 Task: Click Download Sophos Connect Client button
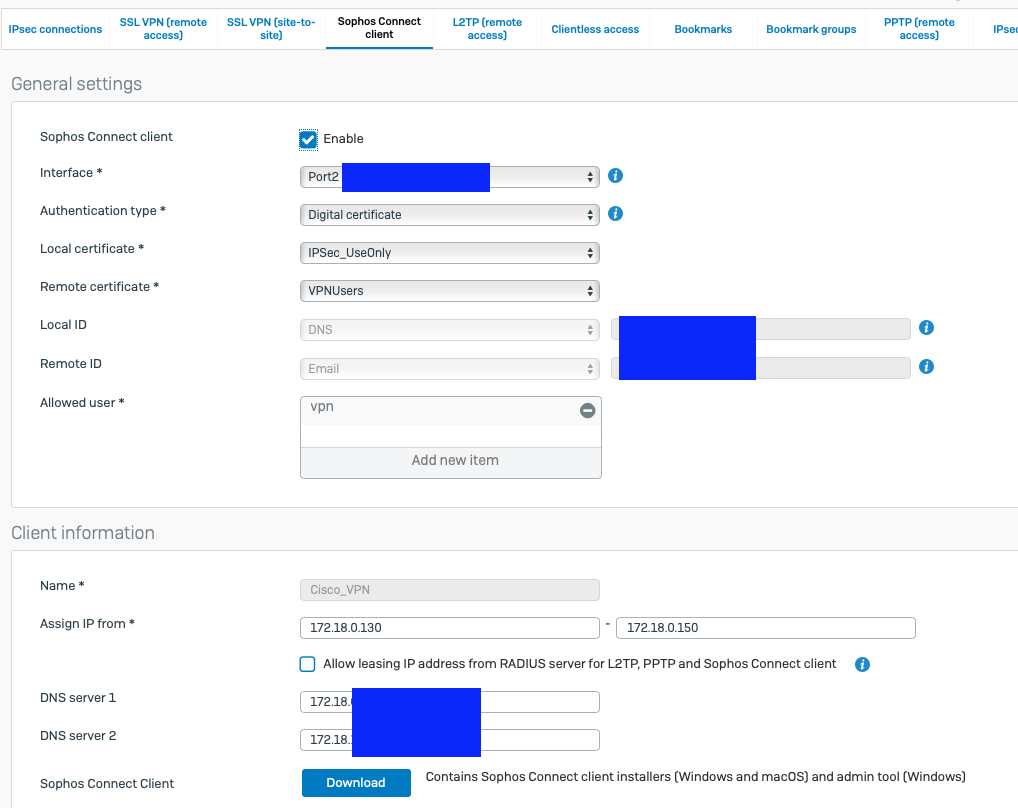tap(356, 783)
